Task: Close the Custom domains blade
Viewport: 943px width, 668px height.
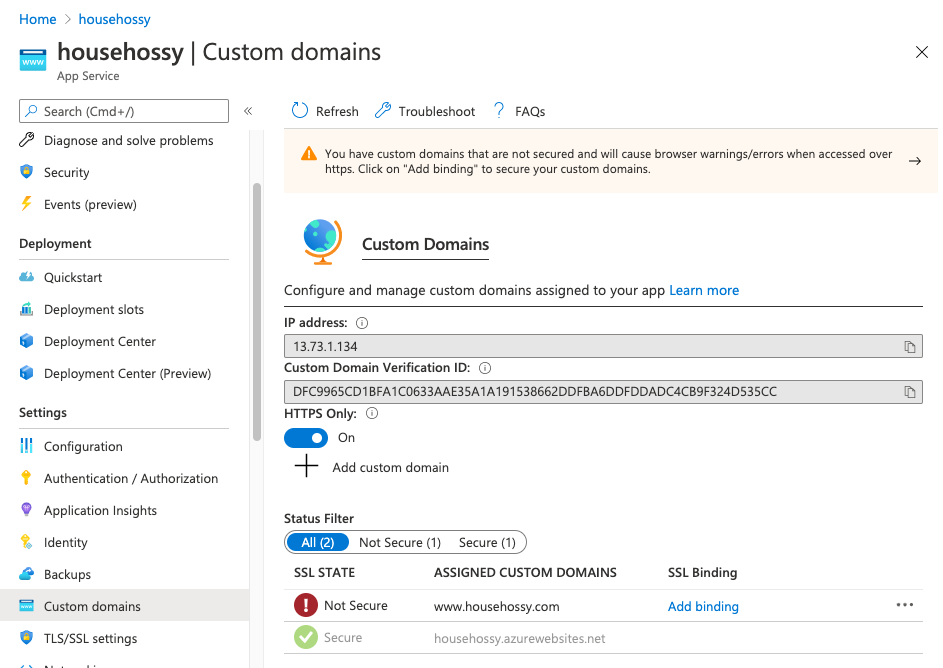Action: [x=921, y=52]
